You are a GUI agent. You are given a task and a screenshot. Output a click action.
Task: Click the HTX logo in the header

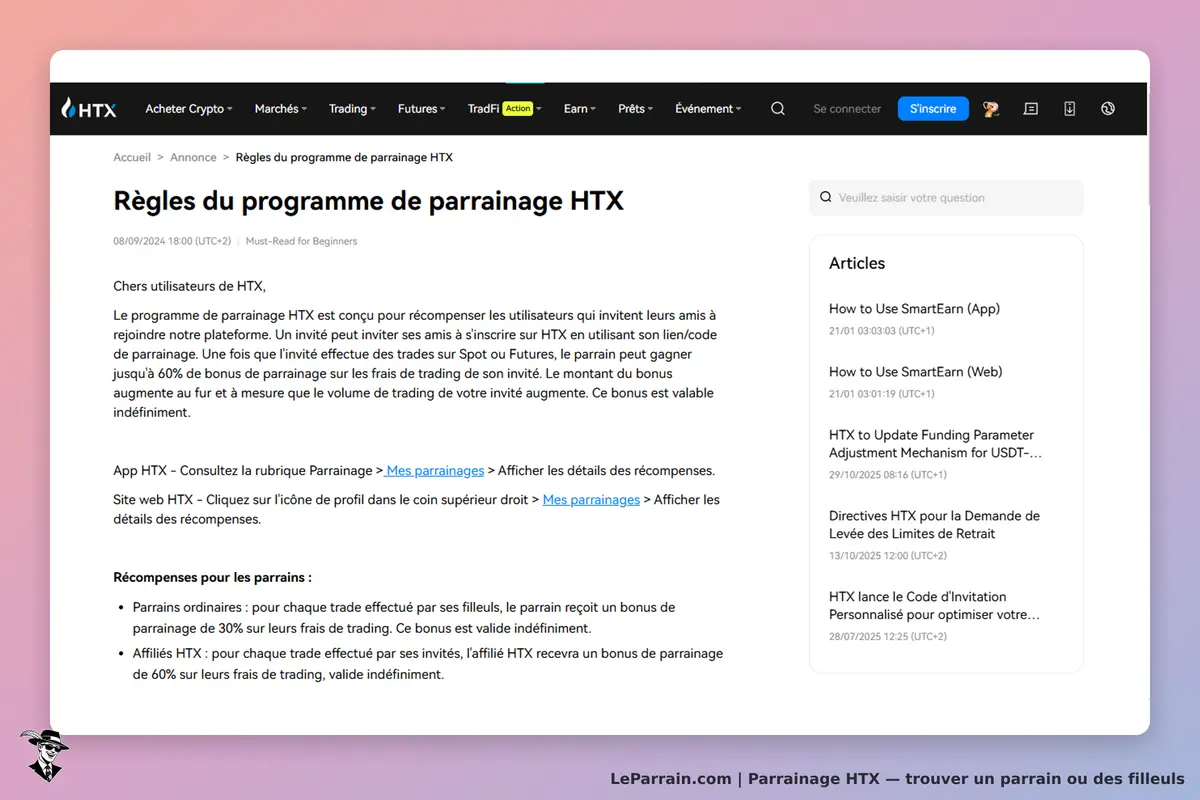89,109
